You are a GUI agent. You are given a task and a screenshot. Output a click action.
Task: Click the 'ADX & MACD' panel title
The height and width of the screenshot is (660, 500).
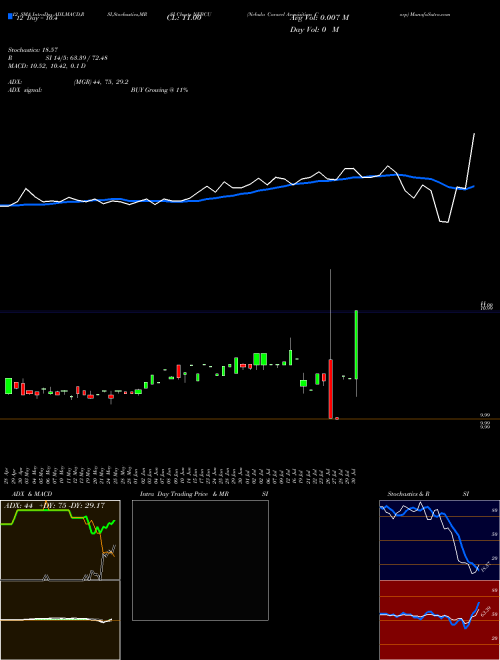[32, 494]
